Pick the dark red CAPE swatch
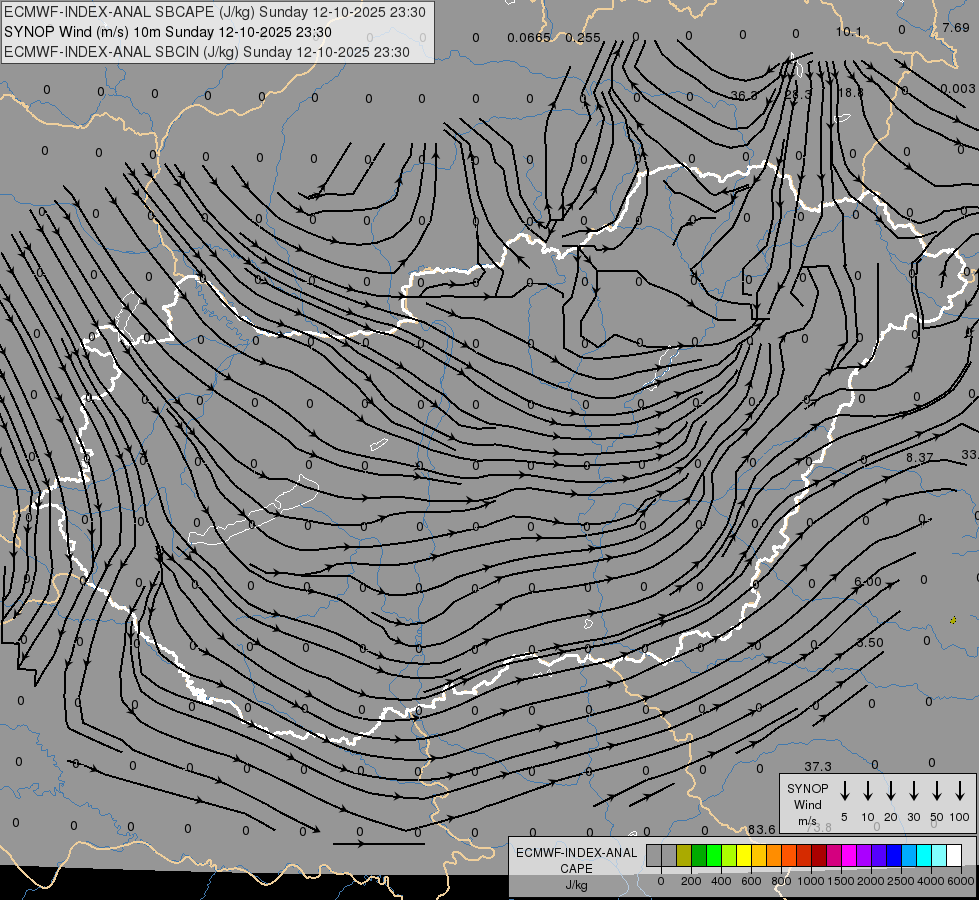This screenshot has width=979, height=900. pyautogui.click(x=819, y=855)
